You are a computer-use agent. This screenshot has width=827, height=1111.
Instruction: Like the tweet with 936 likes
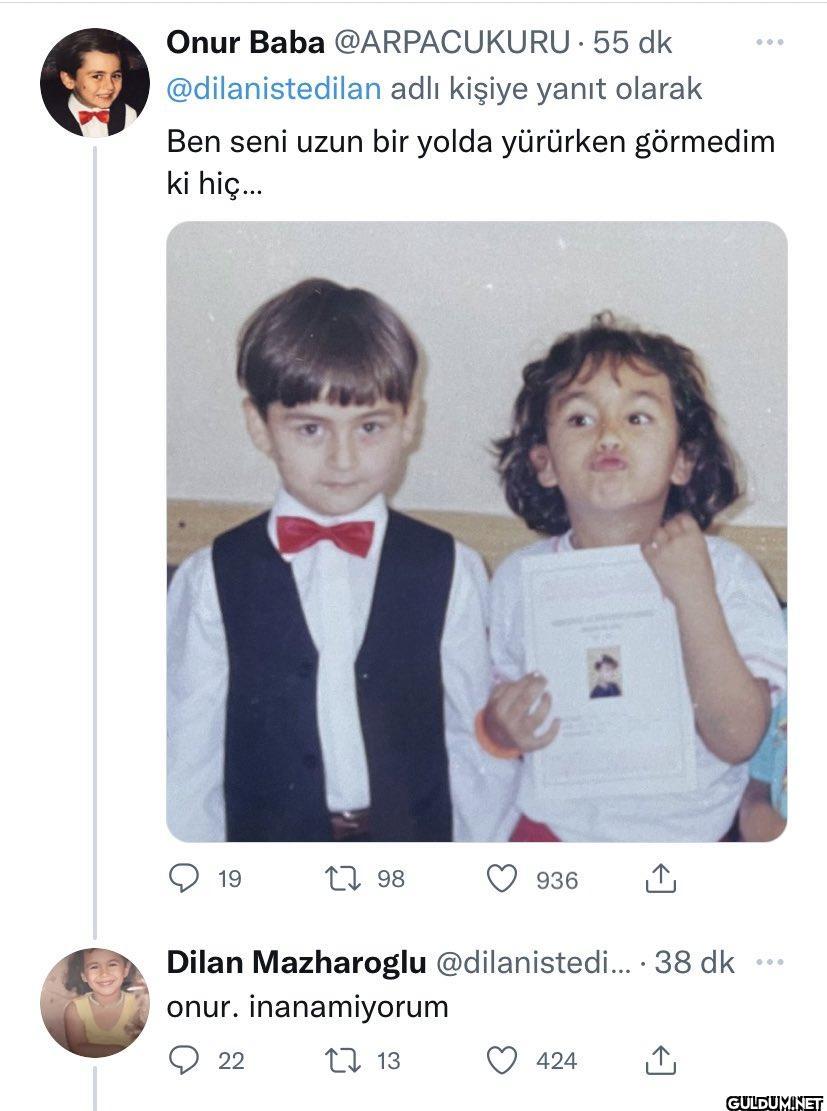click(501, 879)
